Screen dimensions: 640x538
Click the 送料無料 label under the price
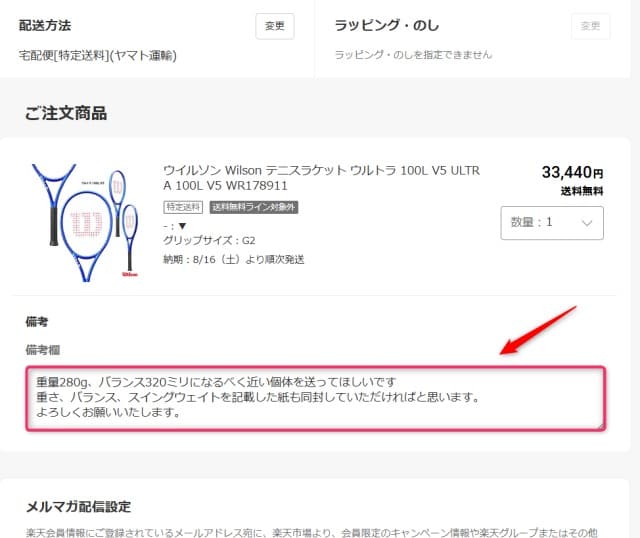582,191
